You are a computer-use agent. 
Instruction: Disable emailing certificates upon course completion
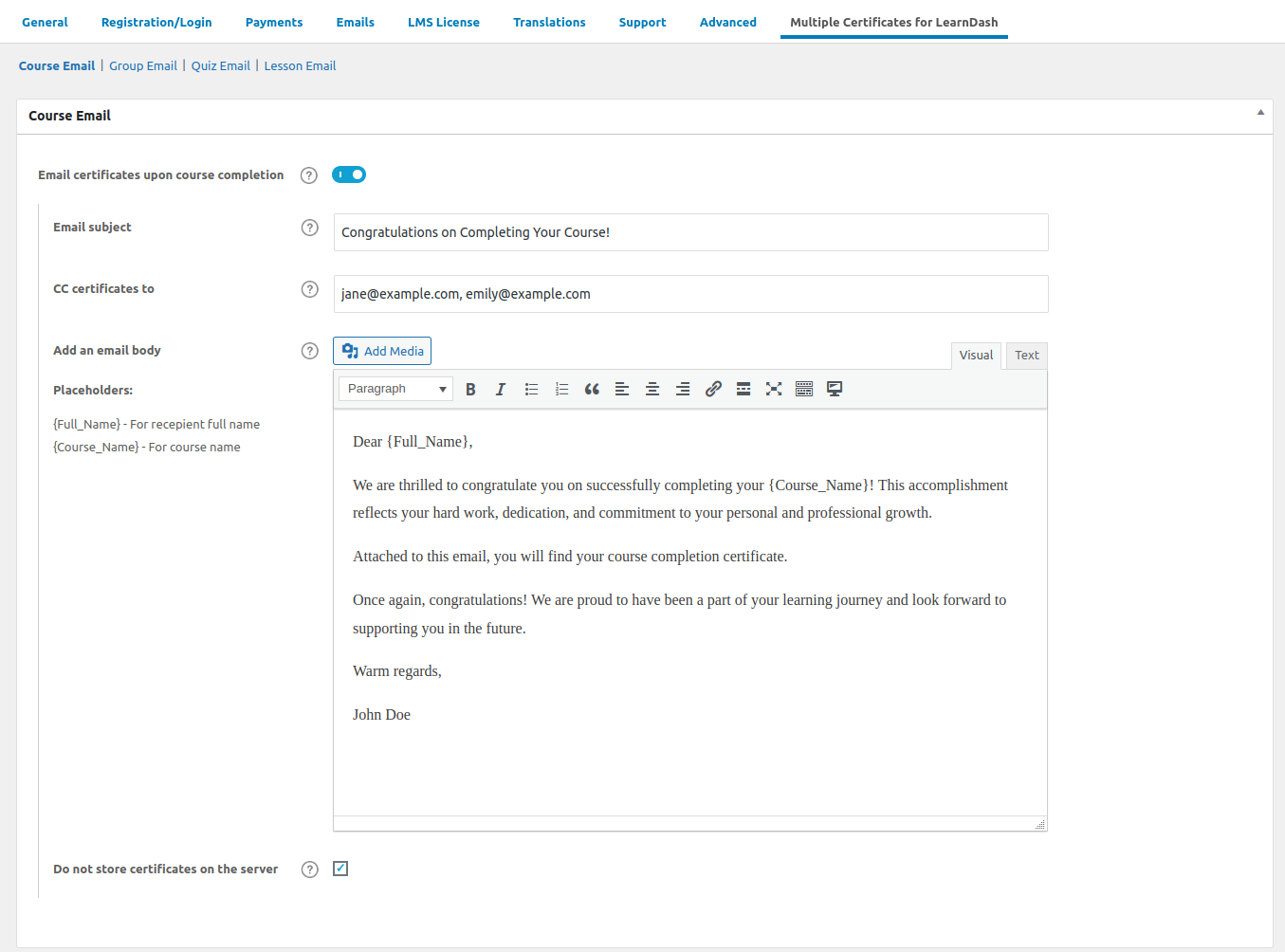(x=349, y=174)
